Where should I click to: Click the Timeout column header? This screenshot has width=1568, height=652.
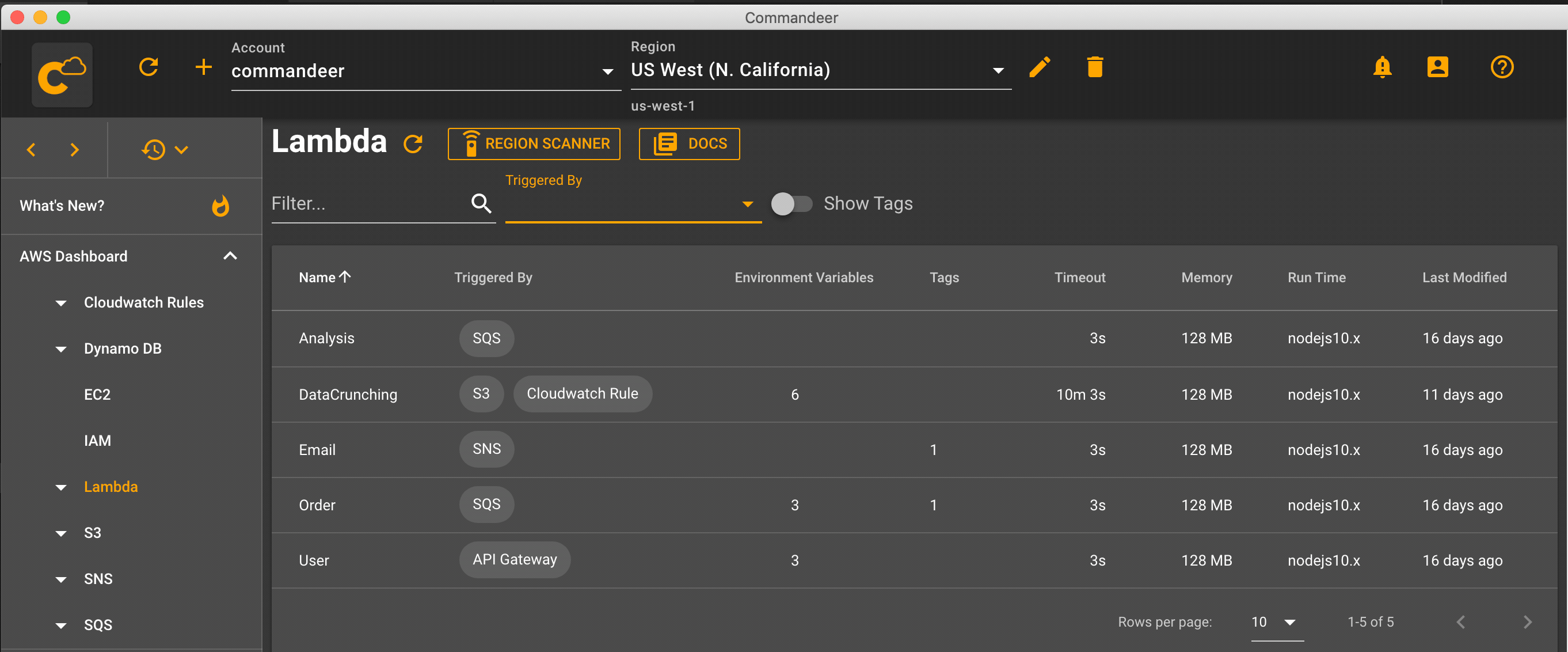point(1079,277)
